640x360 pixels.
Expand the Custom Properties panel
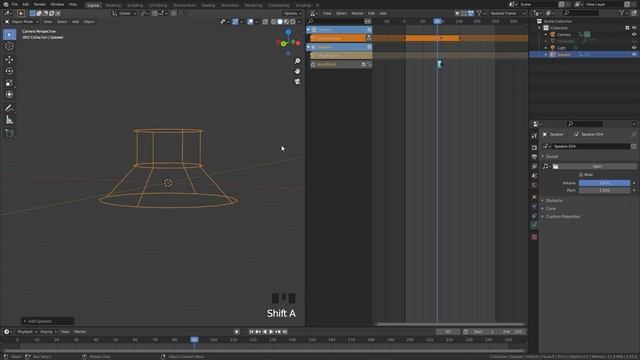[x=562, y=217]
